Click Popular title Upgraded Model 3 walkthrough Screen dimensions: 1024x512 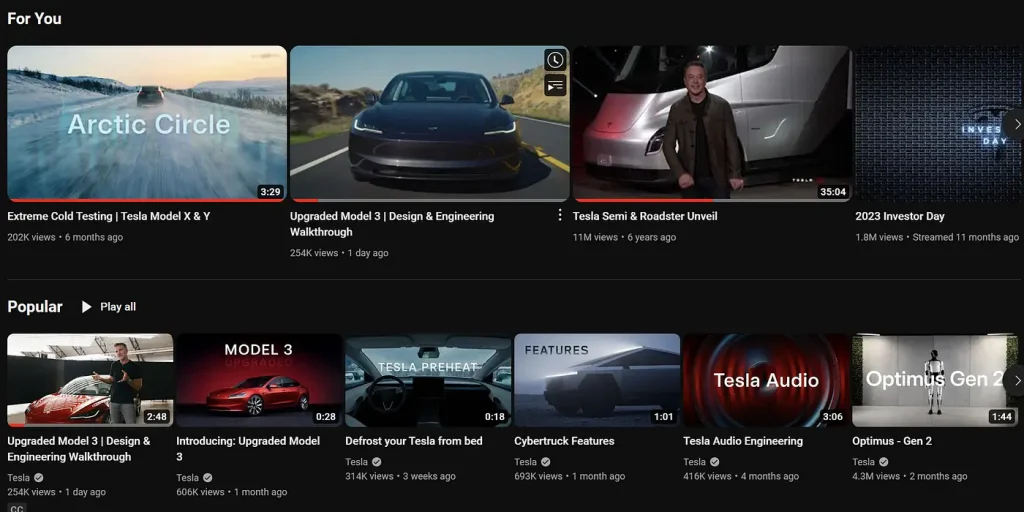tap(78, 449)
